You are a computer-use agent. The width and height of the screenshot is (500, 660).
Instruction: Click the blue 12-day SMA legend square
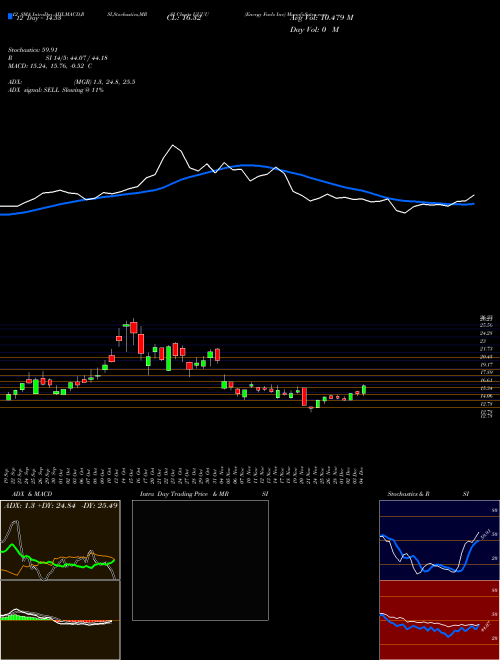click(11, 16)
